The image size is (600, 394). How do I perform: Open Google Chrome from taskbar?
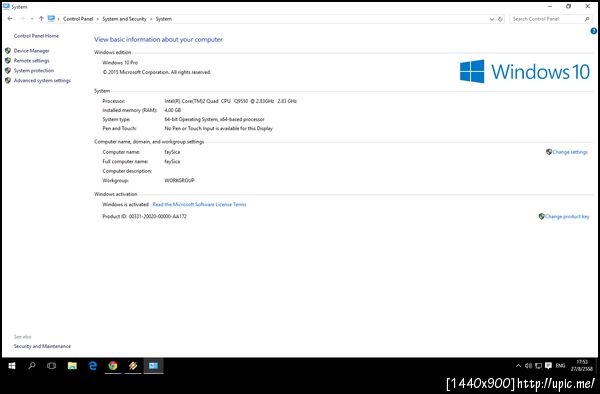point(112,366)
